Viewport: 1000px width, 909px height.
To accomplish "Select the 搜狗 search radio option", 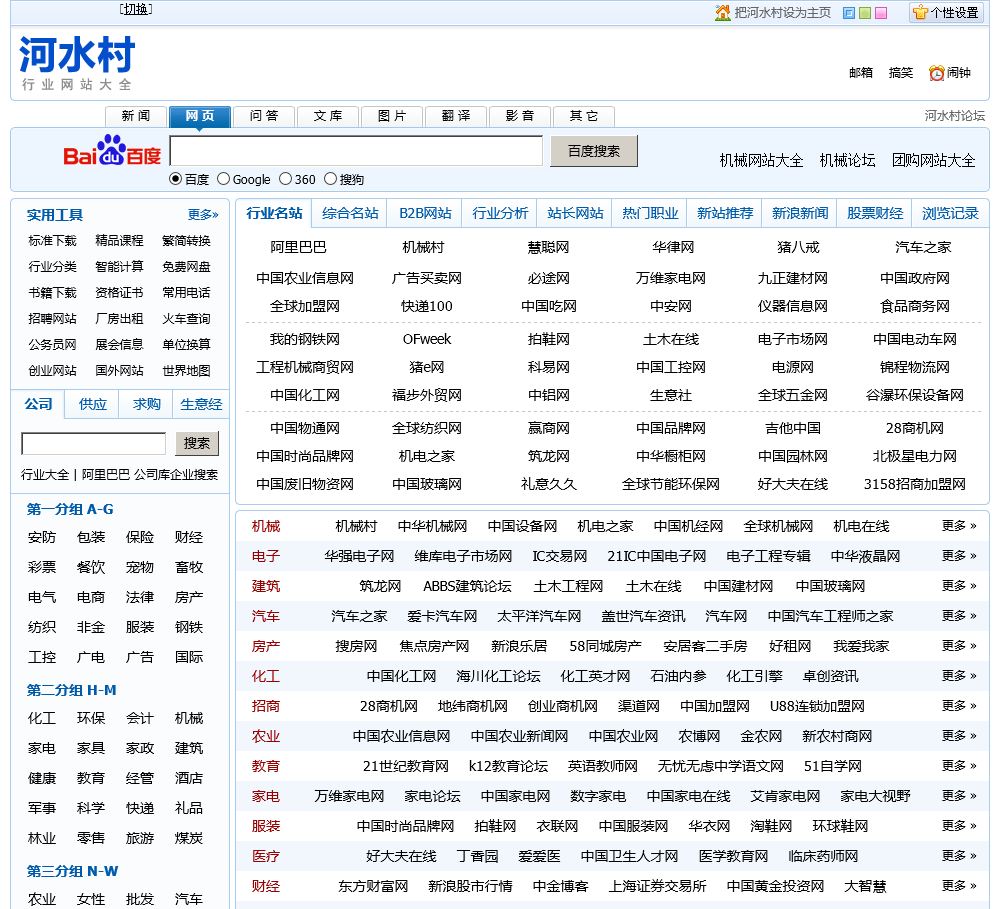I will click(x=330, y=179).
